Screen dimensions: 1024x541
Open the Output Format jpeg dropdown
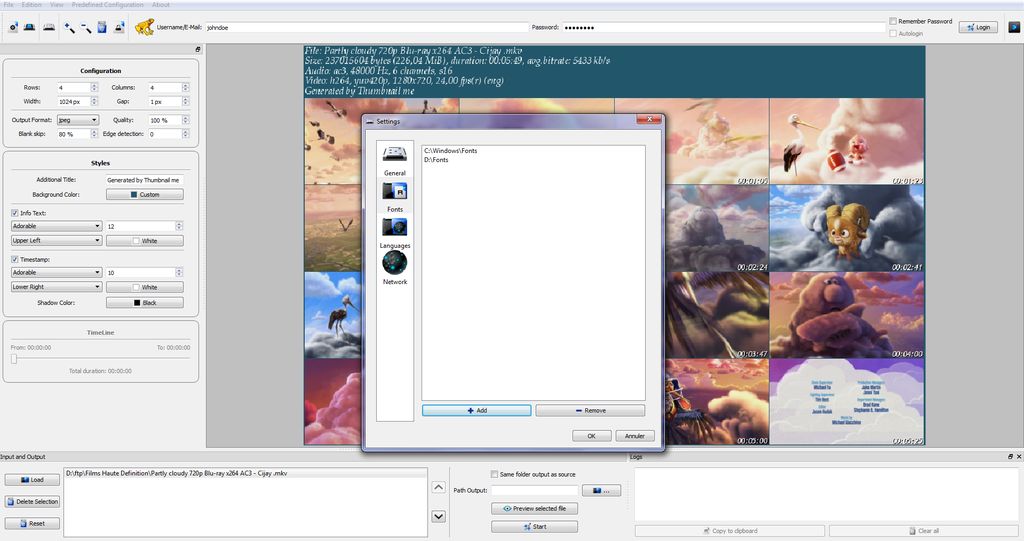pyautogui.click(x=78, y=120)
